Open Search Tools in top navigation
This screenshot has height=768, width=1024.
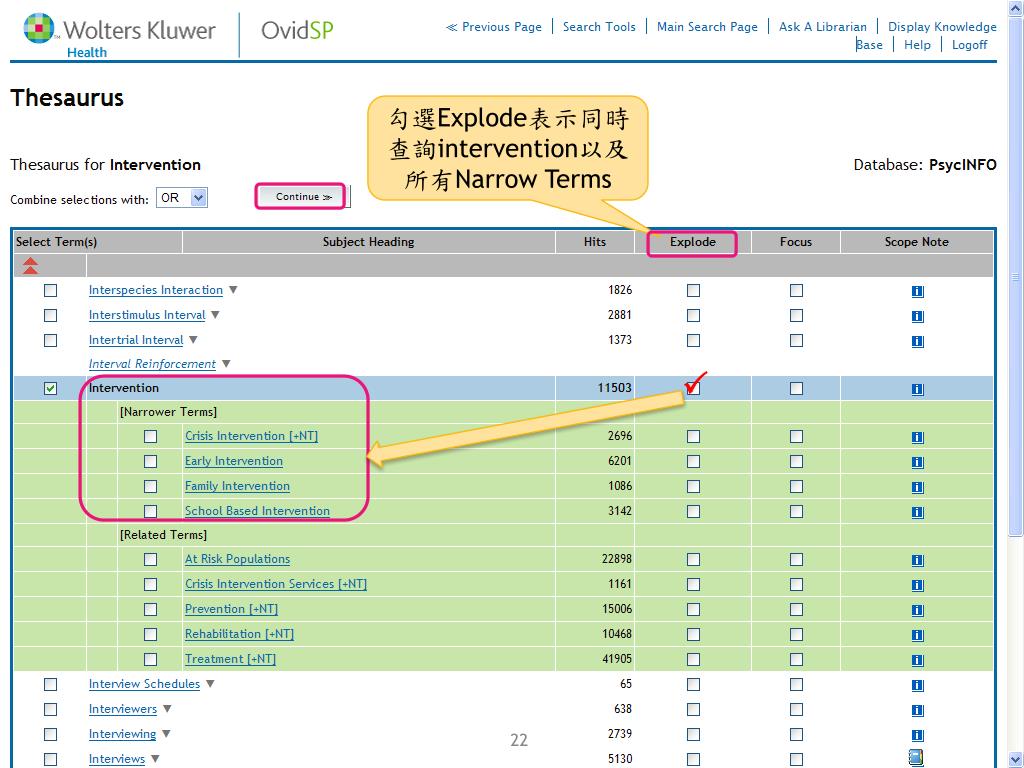click(598, 27)
